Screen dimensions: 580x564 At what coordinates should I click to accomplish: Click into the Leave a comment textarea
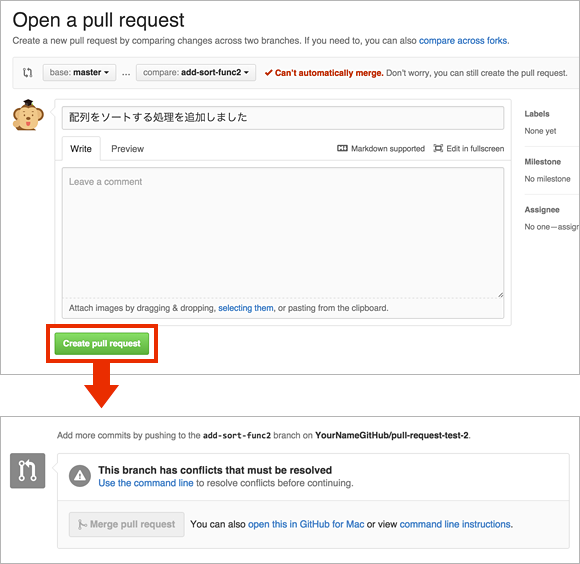point(283,233)
